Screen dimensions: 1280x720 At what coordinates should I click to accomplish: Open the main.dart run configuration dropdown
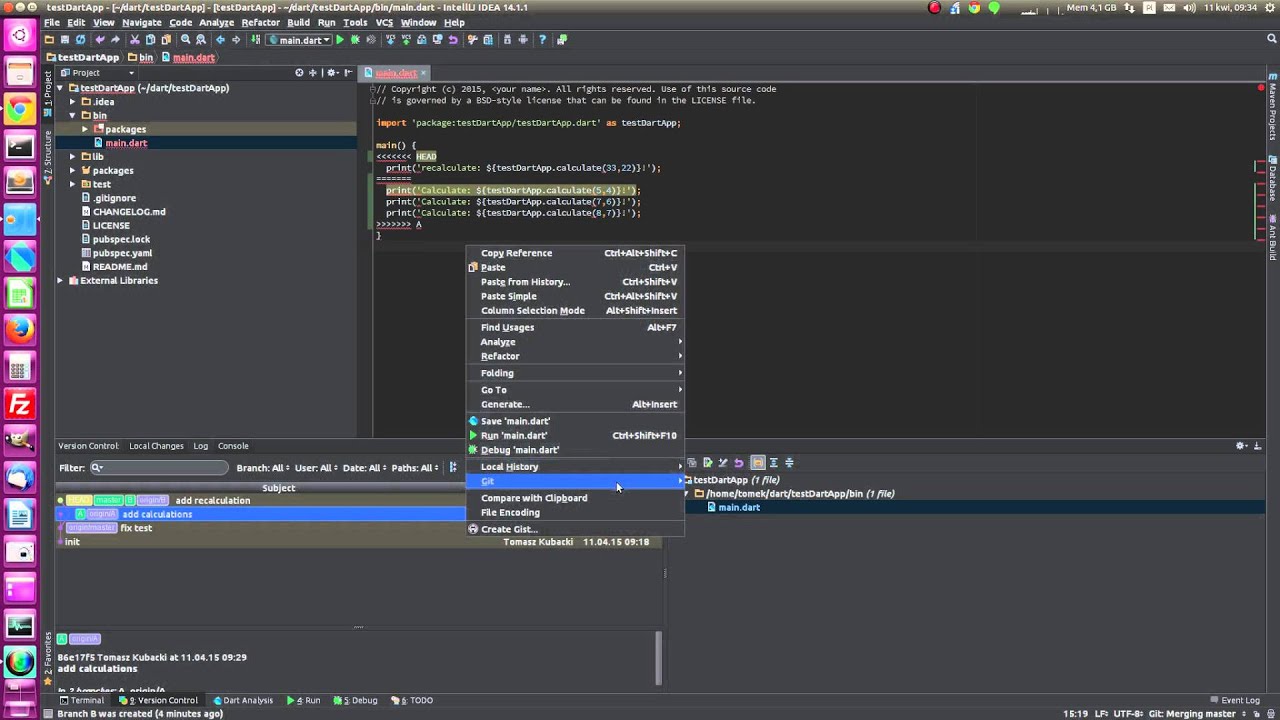pyautogui.click(x=298, y=40)
